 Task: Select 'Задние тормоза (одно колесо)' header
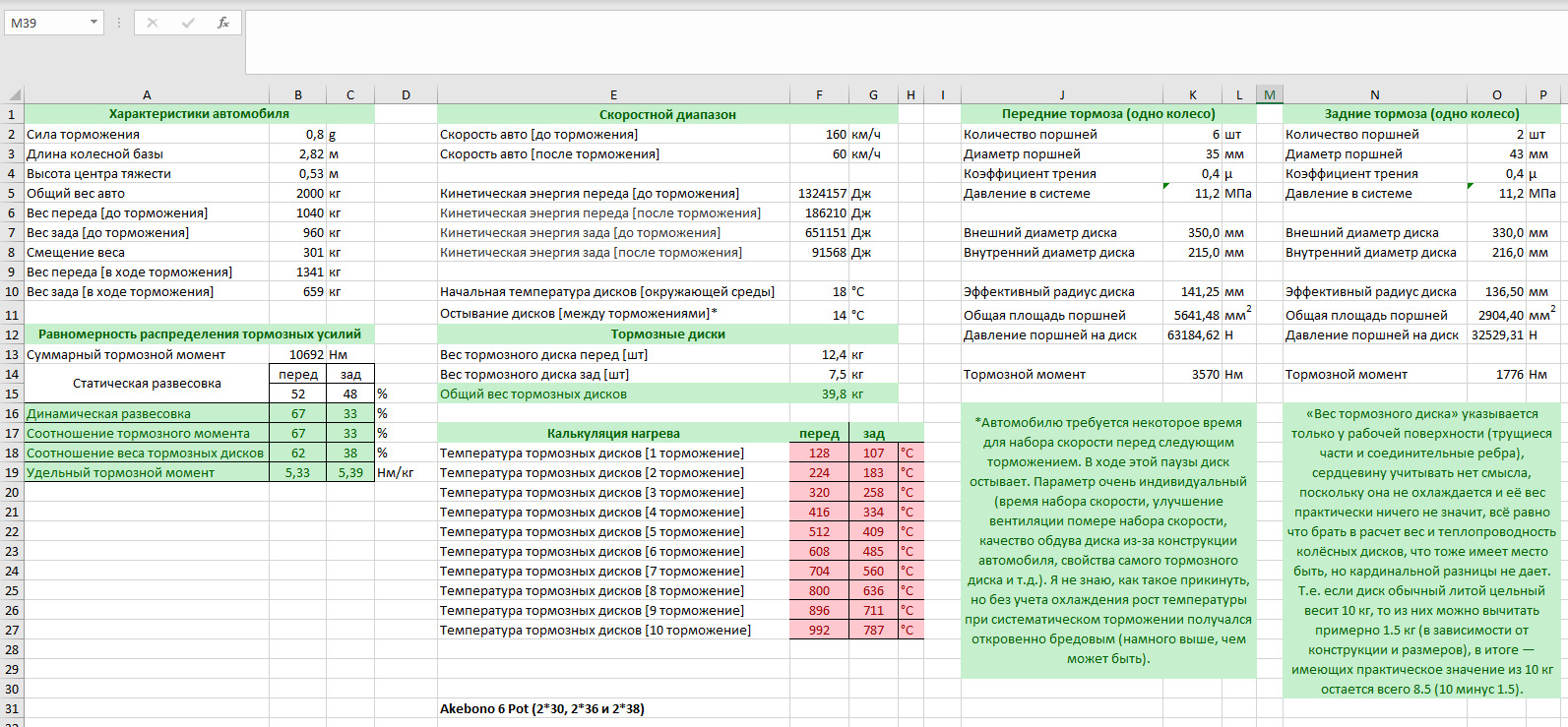[x=1421, y=114]
